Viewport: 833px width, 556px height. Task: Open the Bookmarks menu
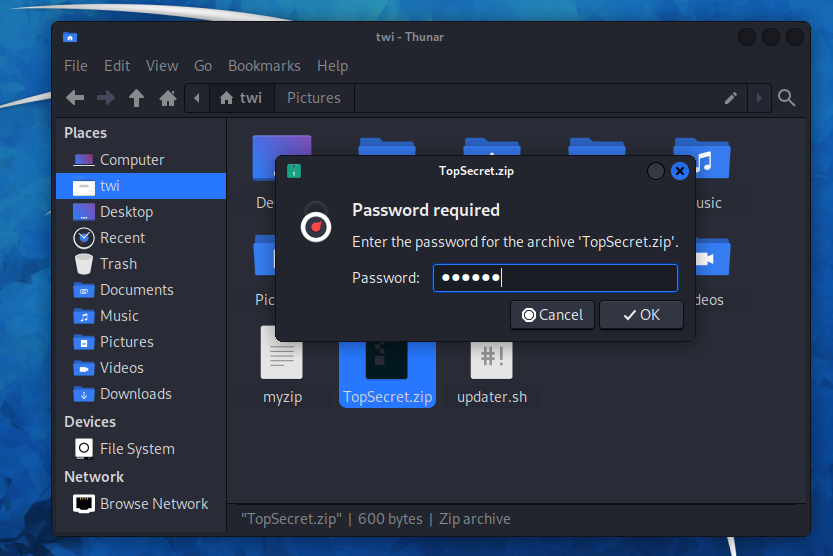(264, 66)
